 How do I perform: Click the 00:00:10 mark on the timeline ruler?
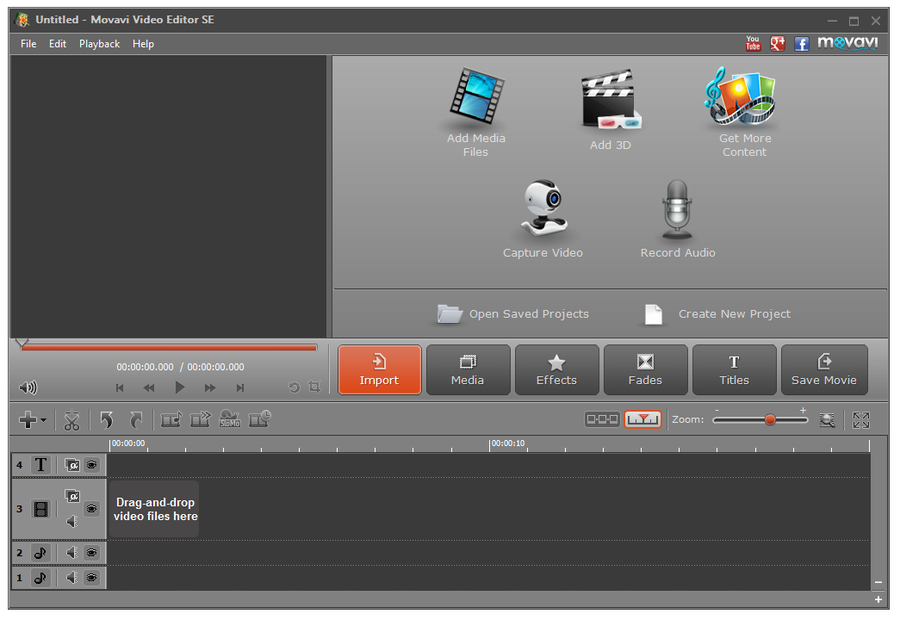pos(508,443)
